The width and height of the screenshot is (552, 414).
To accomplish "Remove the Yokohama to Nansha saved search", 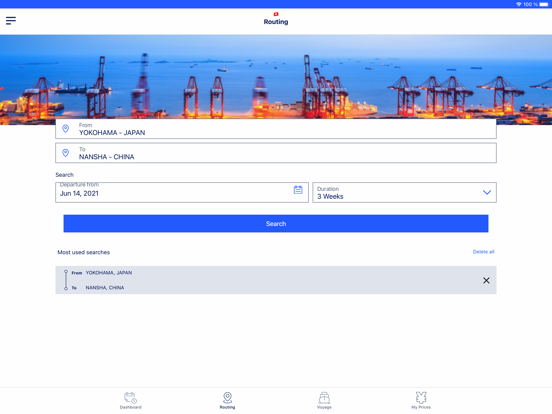I will [486, 280].
